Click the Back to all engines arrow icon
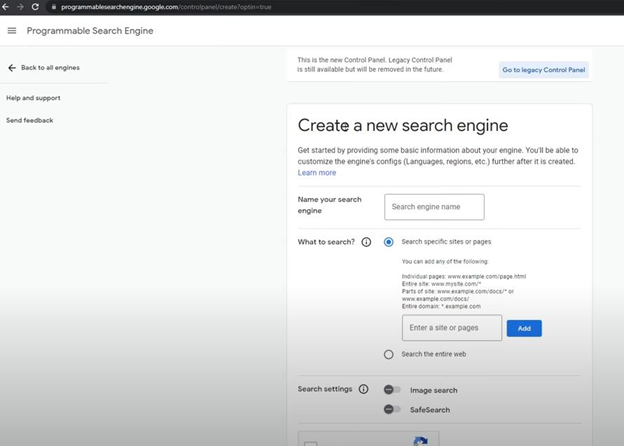This screenshot has height=446, width=624. [x=12, y=68]
